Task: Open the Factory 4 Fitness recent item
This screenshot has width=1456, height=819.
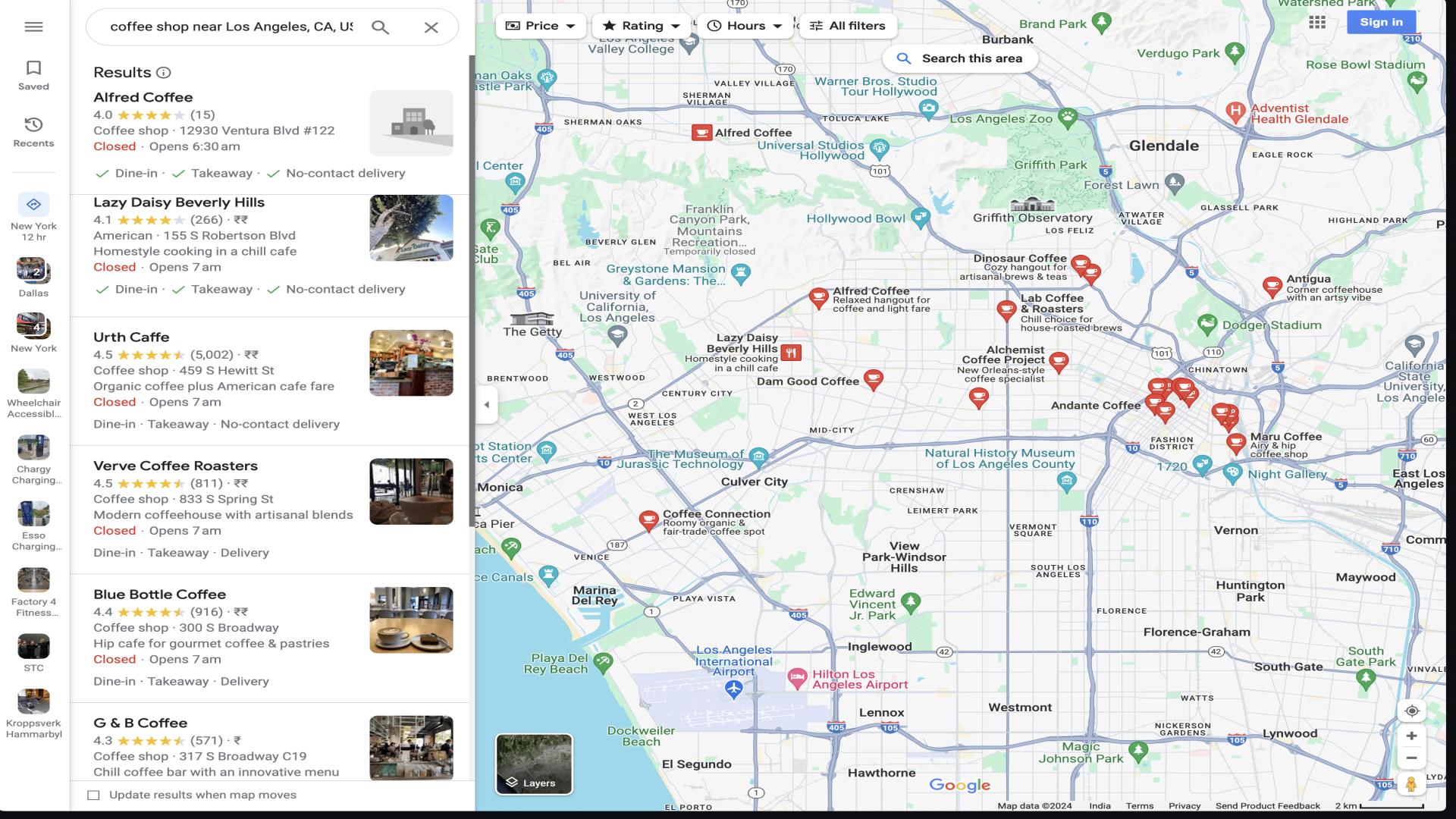Action: (33, 592)
